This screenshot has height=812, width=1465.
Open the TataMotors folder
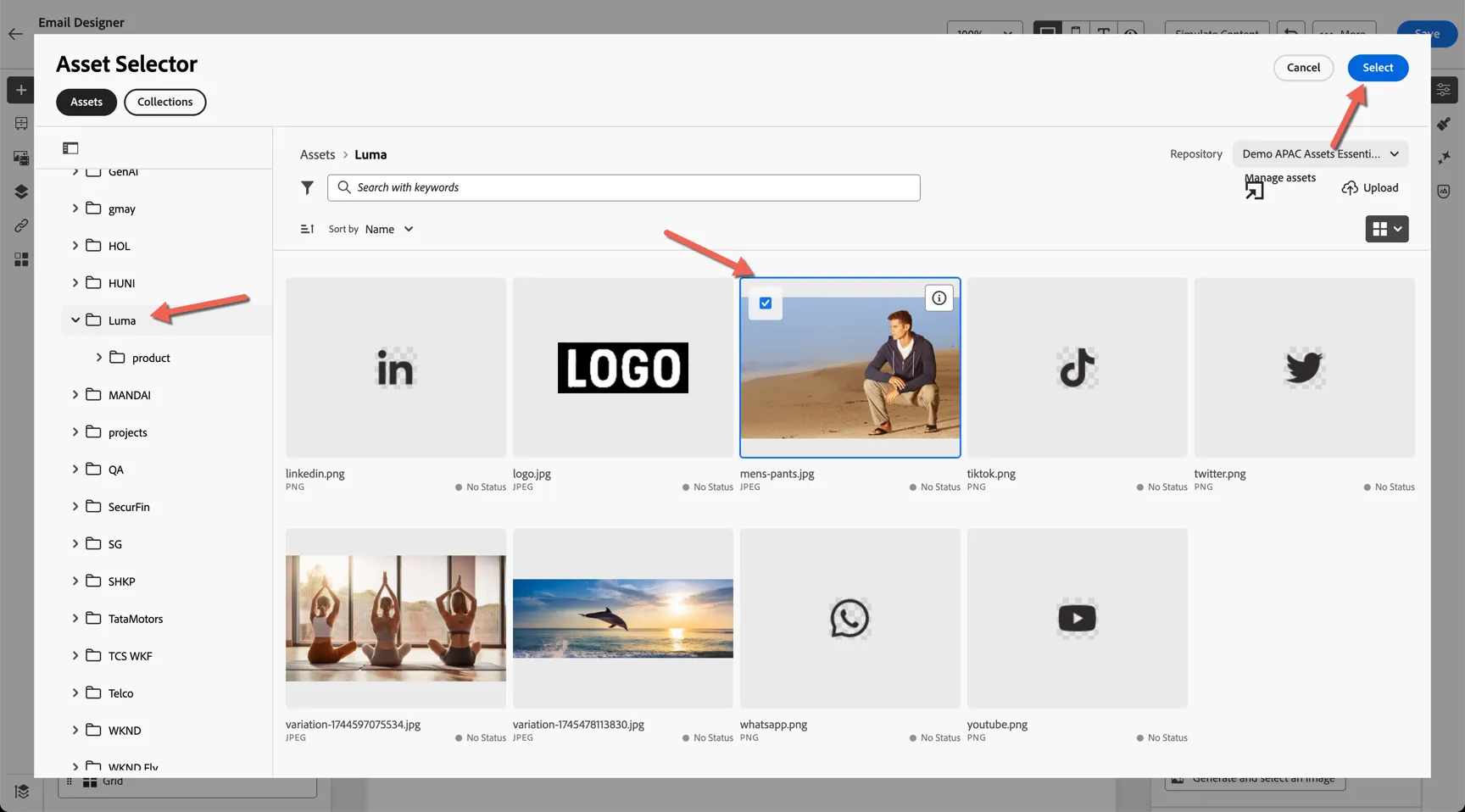(x=136, y=619)
